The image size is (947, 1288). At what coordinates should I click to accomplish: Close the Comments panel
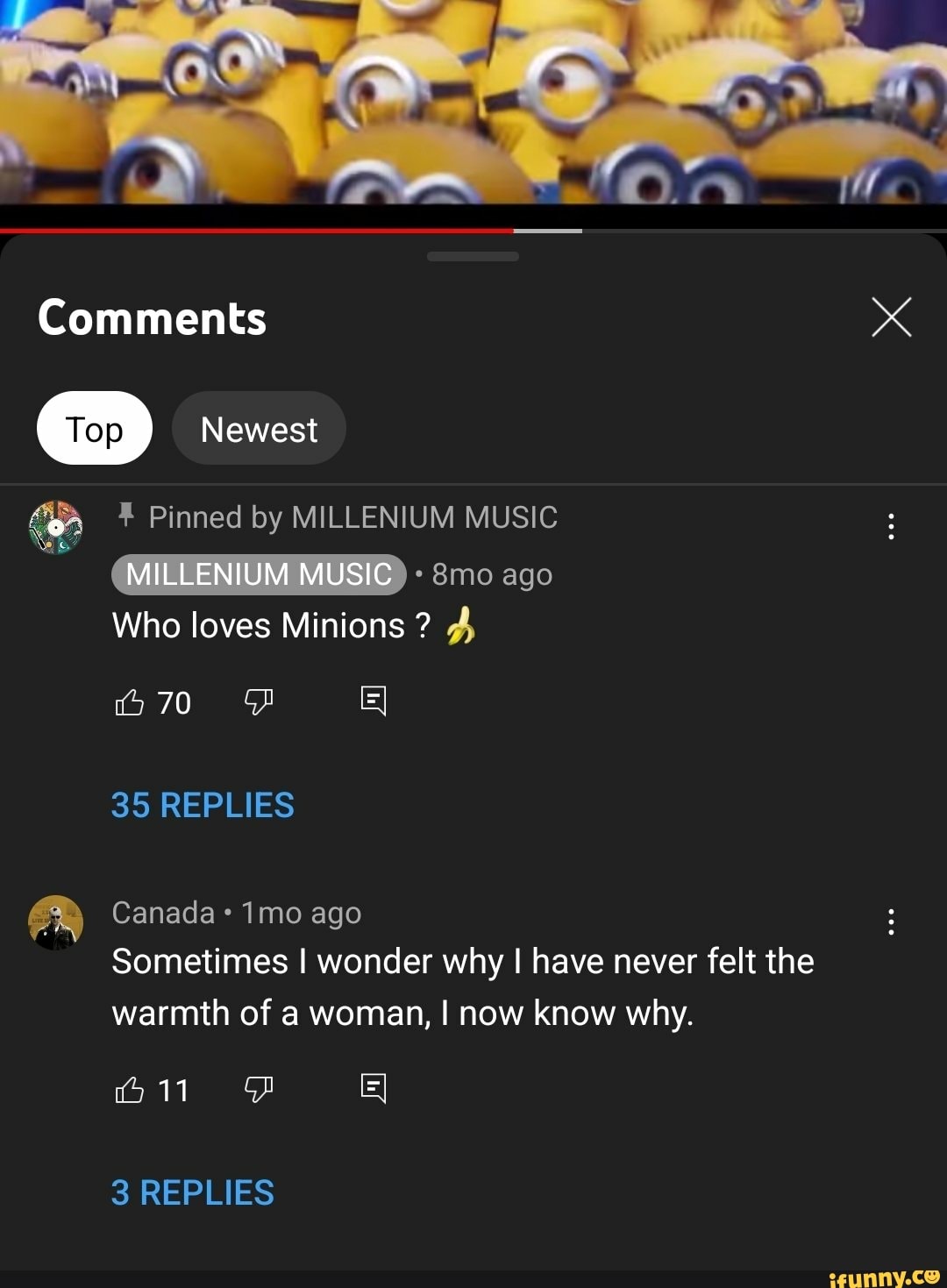(x=892, y=317)
